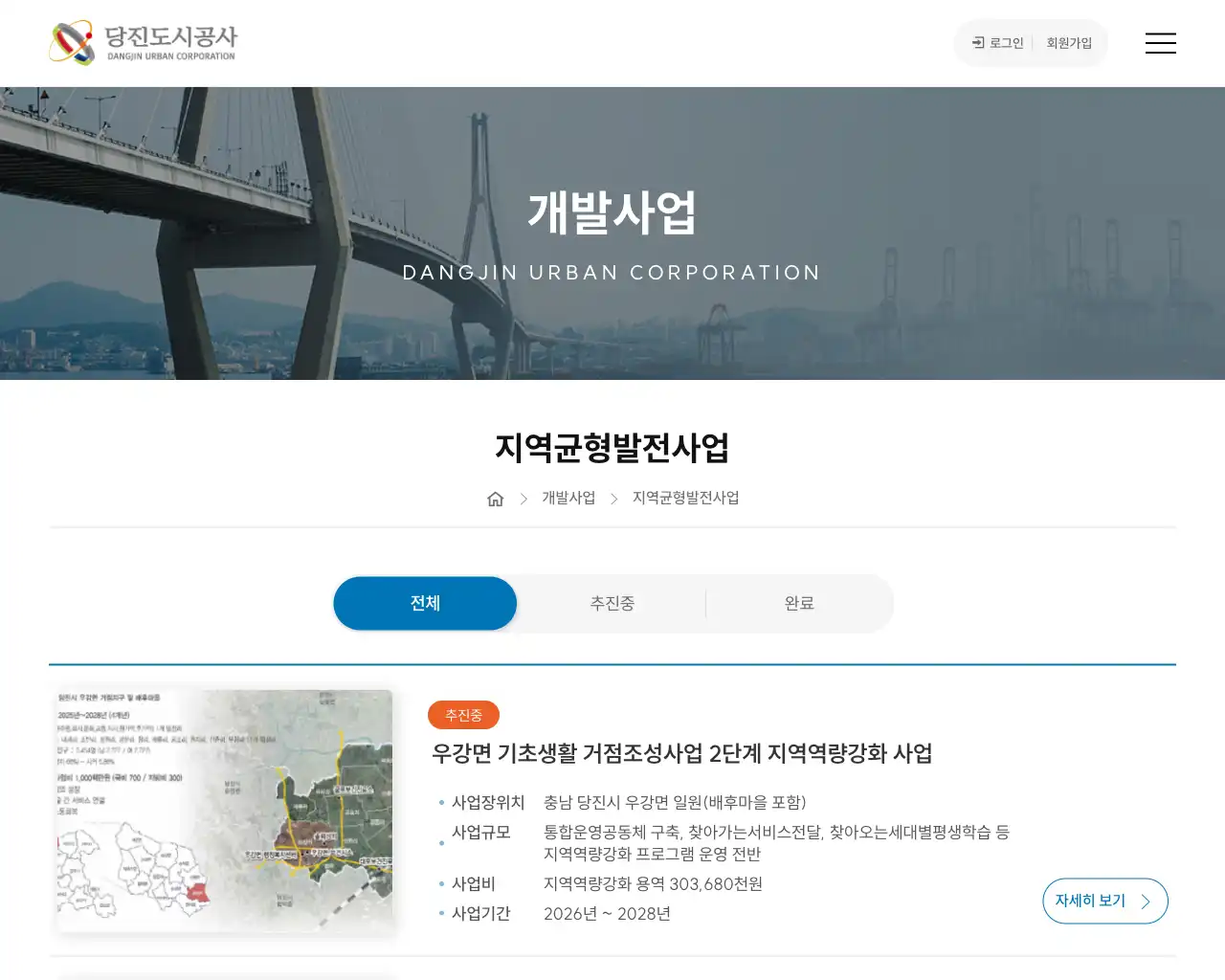Click the 회원가입 sign-up link
1225x980 pixels.
click(x=1069, y=43)
